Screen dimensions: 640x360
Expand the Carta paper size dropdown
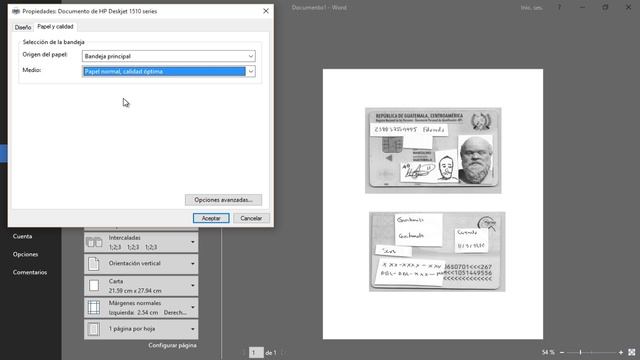(141, 286)
